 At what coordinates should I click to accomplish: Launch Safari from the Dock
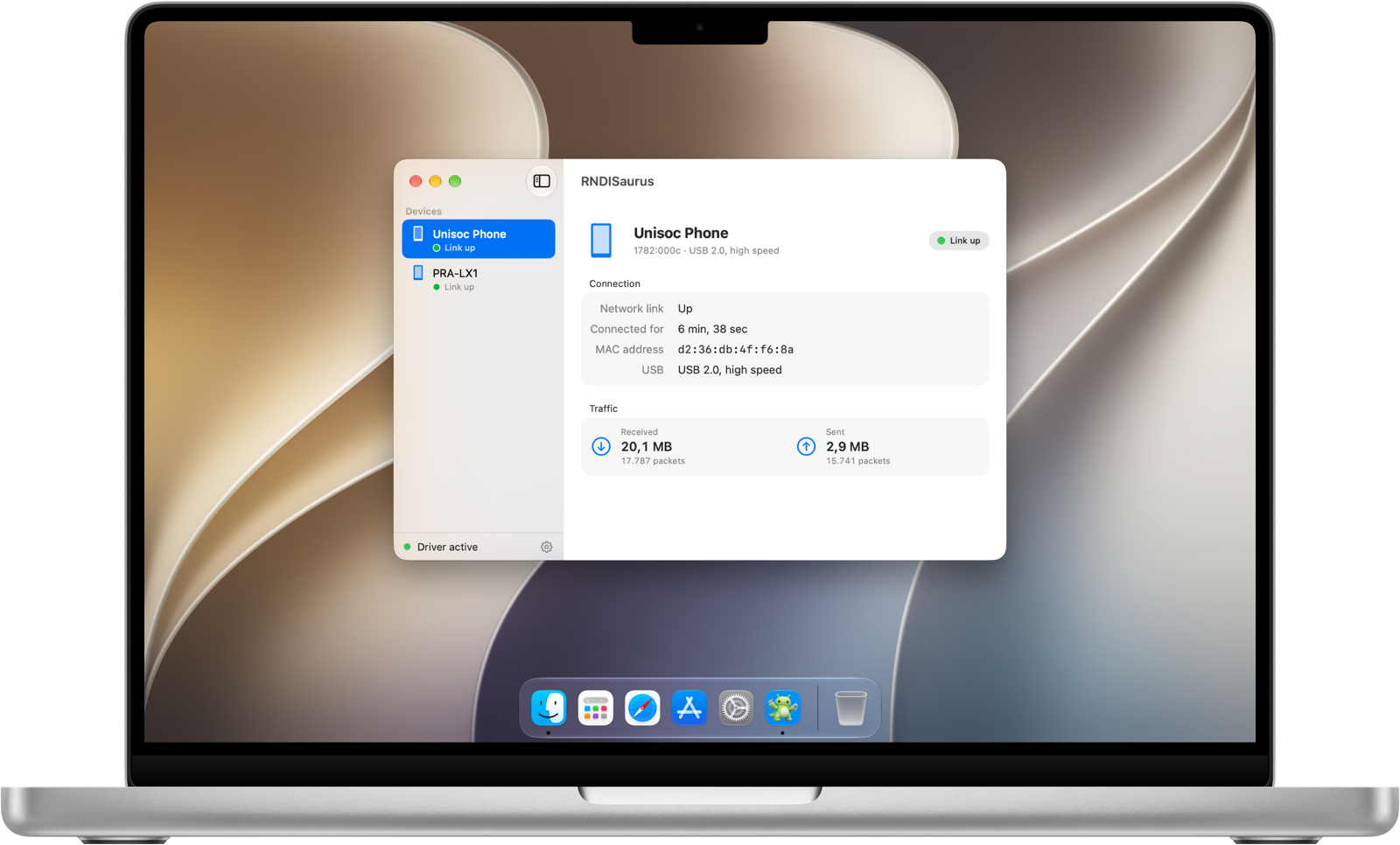coord(642,708)
